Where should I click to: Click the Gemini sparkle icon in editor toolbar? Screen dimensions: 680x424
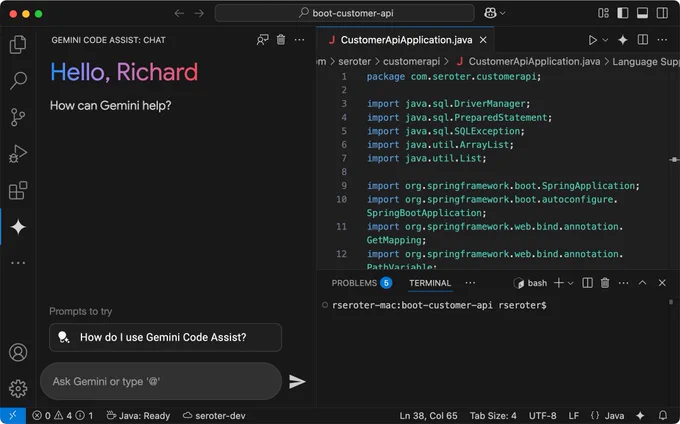623,40
